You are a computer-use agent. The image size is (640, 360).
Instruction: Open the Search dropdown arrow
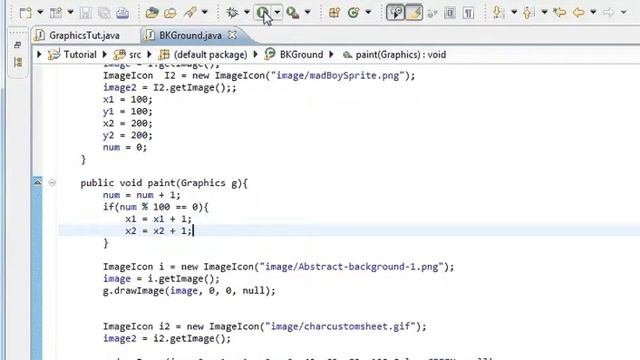point(204,13)
